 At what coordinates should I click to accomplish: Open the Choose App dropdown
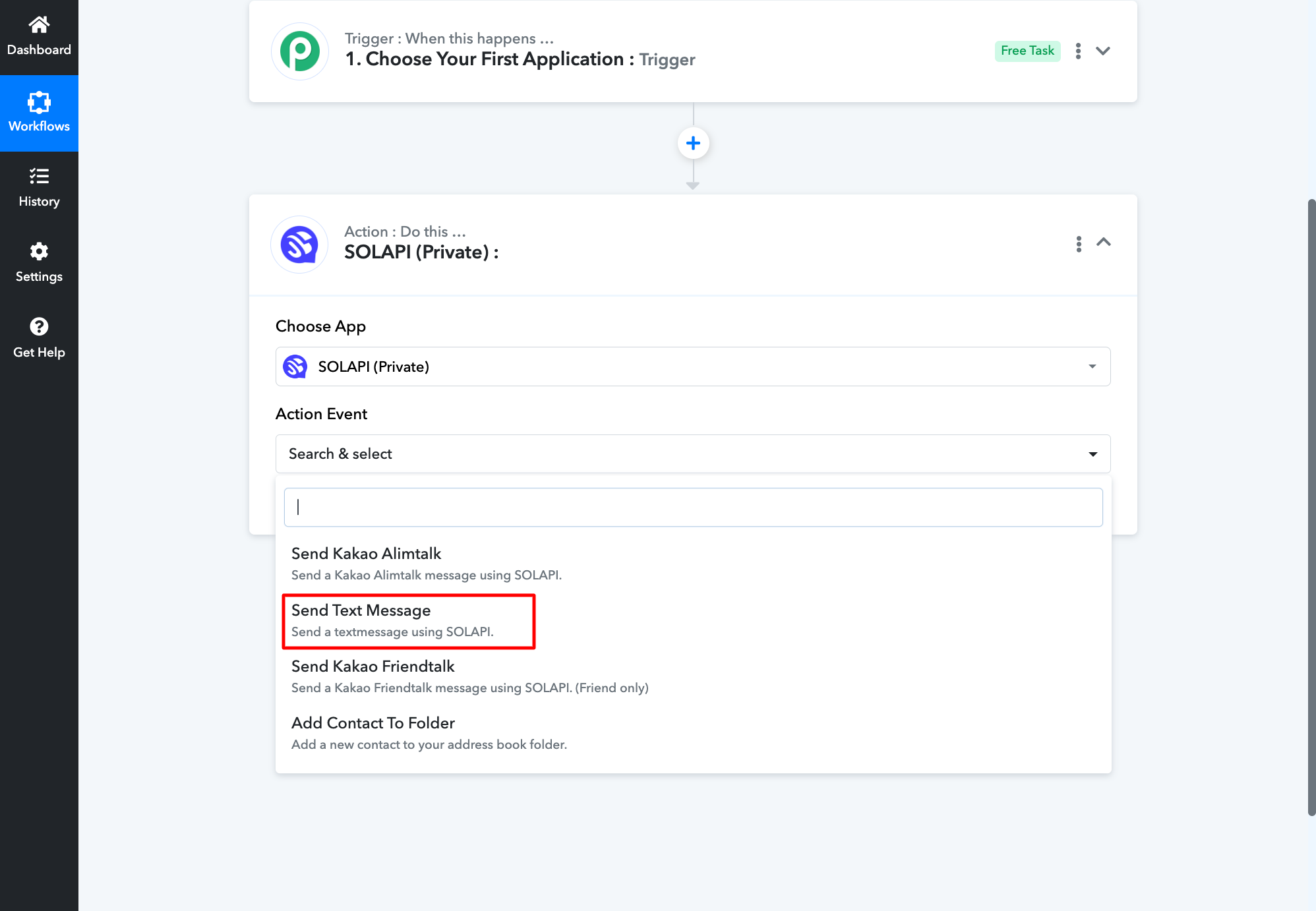pos(693,367)
